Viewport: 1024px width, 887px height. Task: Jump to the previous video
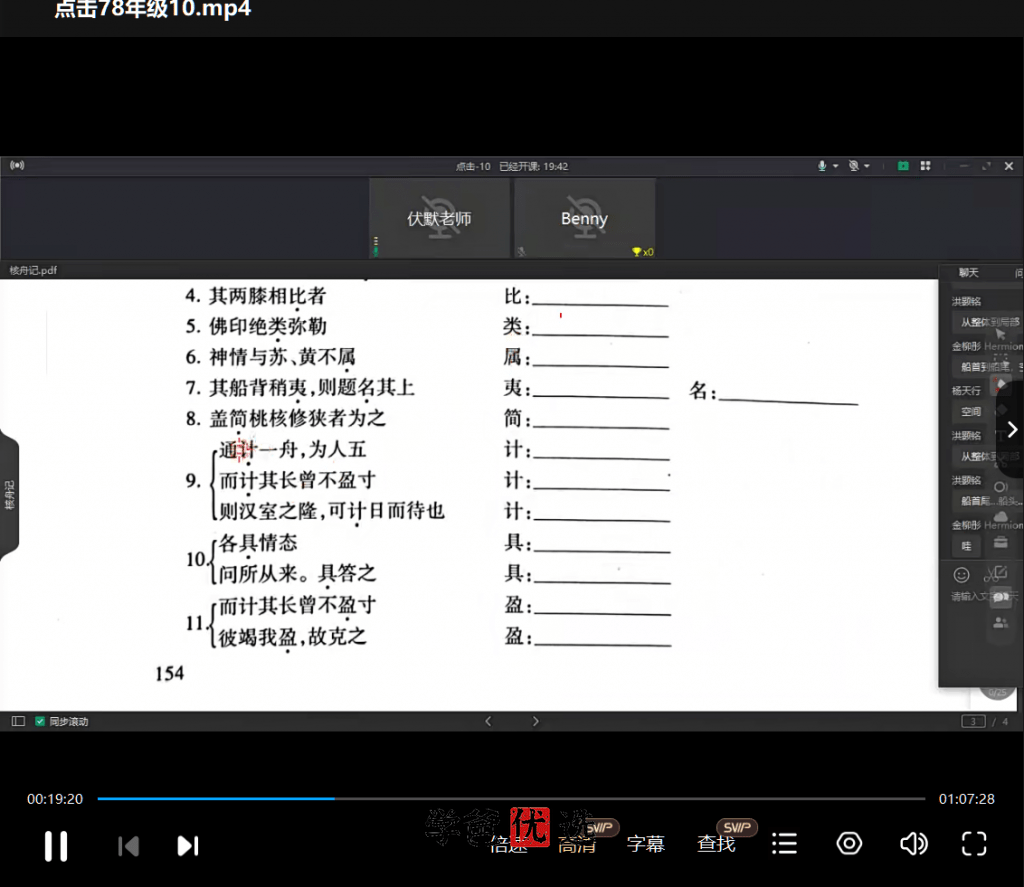click(x=128, y=846)
